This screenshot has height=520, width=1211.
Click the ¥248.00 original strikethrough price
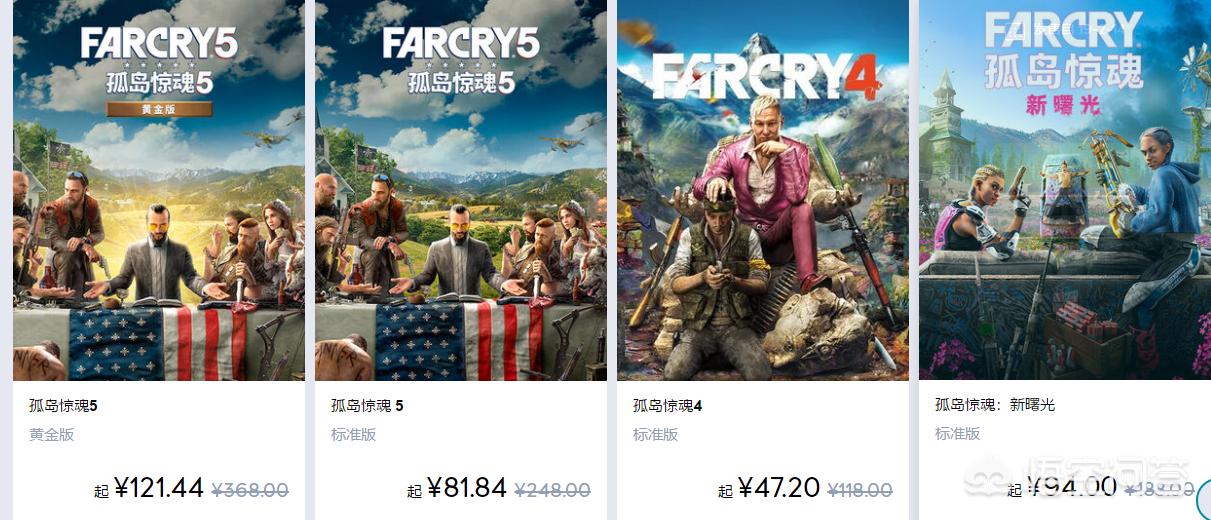click(553, 490)
